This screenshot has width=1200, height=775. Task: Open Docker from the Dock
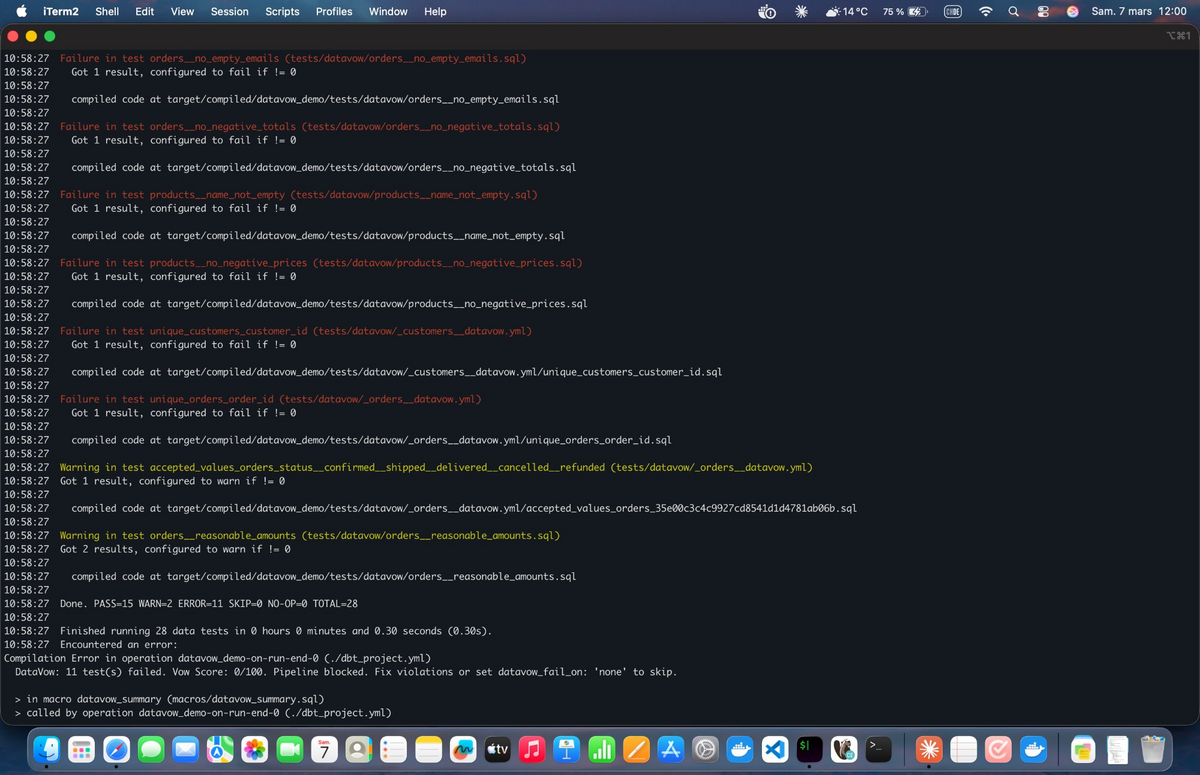click(738, 748)
